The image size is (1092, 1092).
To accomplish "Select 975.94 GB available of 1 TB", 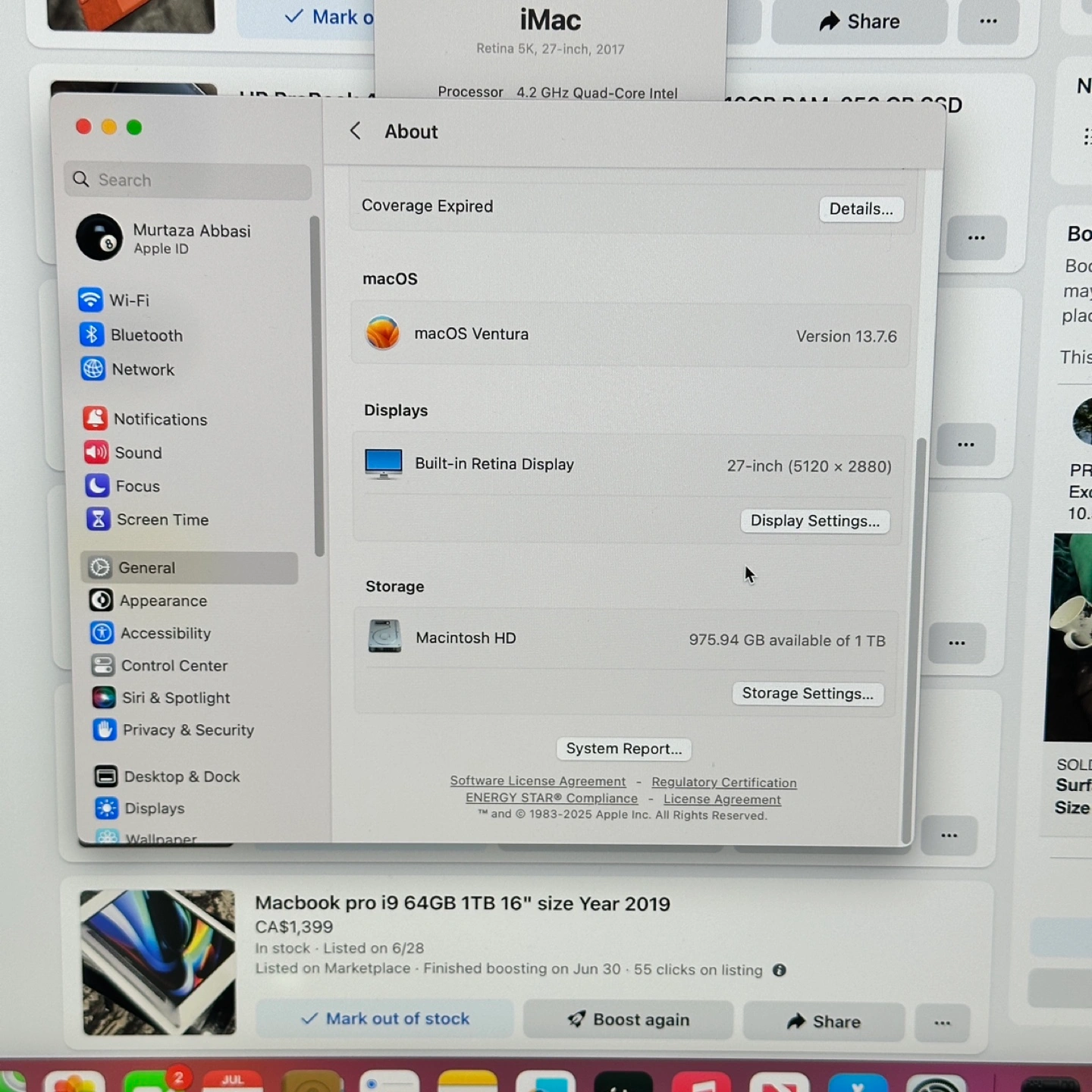I will pos(787,640).
